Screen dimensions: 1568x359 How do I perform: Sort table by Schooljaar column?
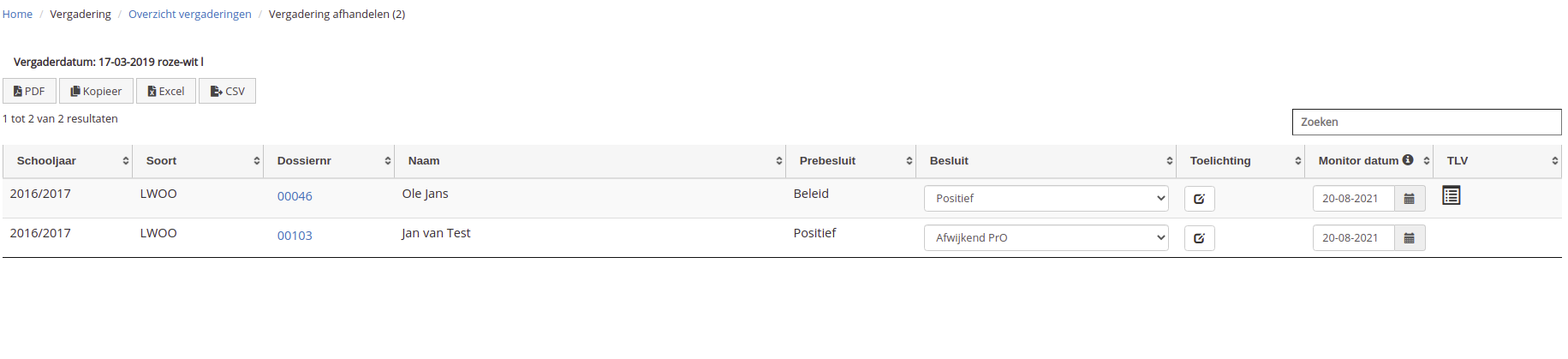coord(68,161)
